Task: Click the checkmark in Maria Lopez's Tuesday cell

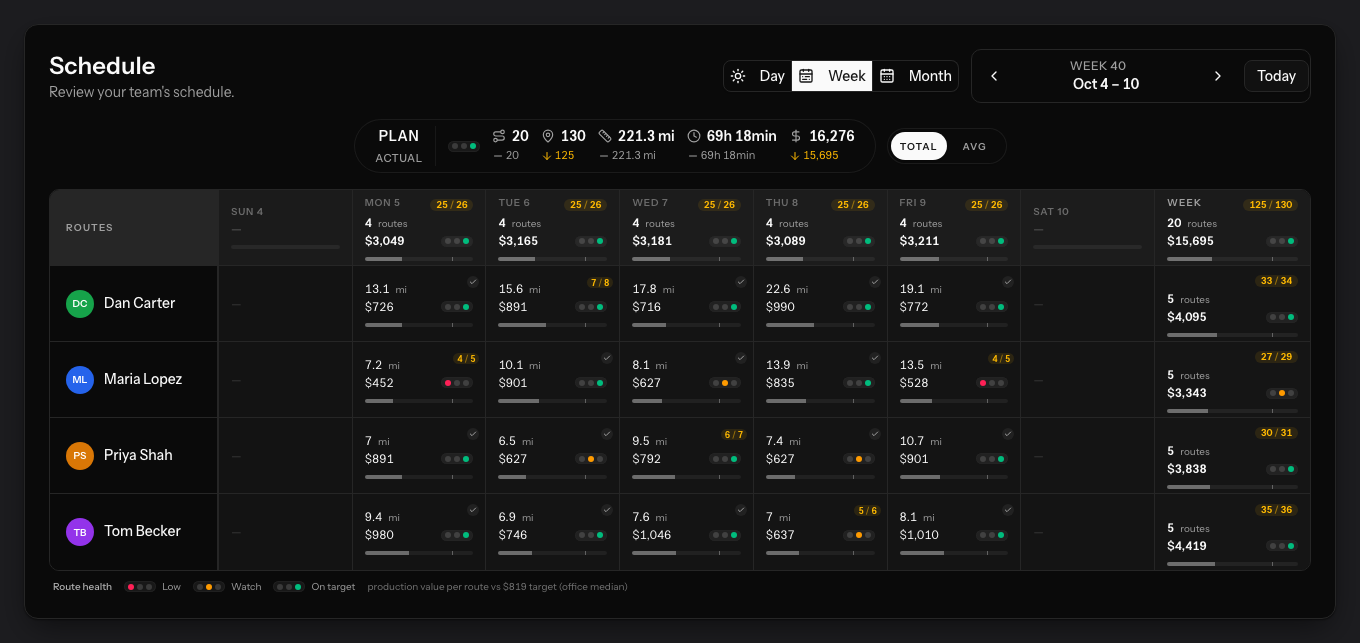Action: coord(606,358)
